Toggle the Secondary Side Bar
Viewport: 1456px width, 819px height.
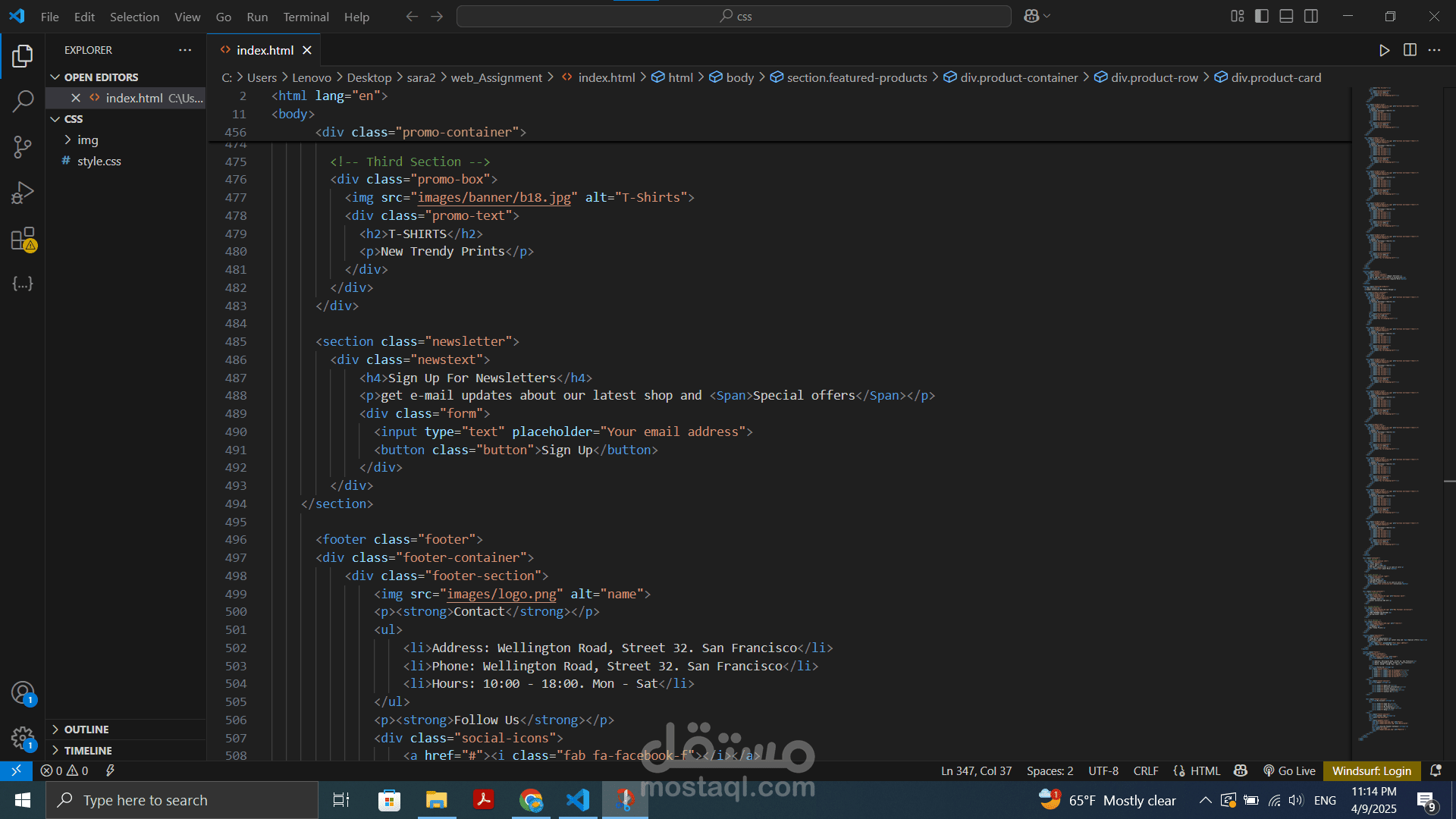(1311, 16)
